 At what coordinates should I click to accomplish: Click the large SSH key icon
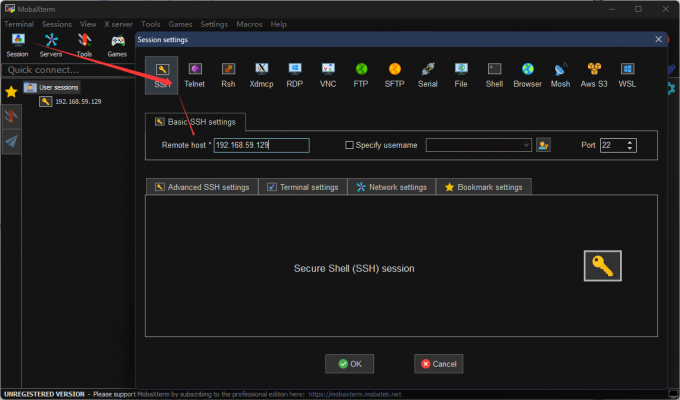coord(602,266)
